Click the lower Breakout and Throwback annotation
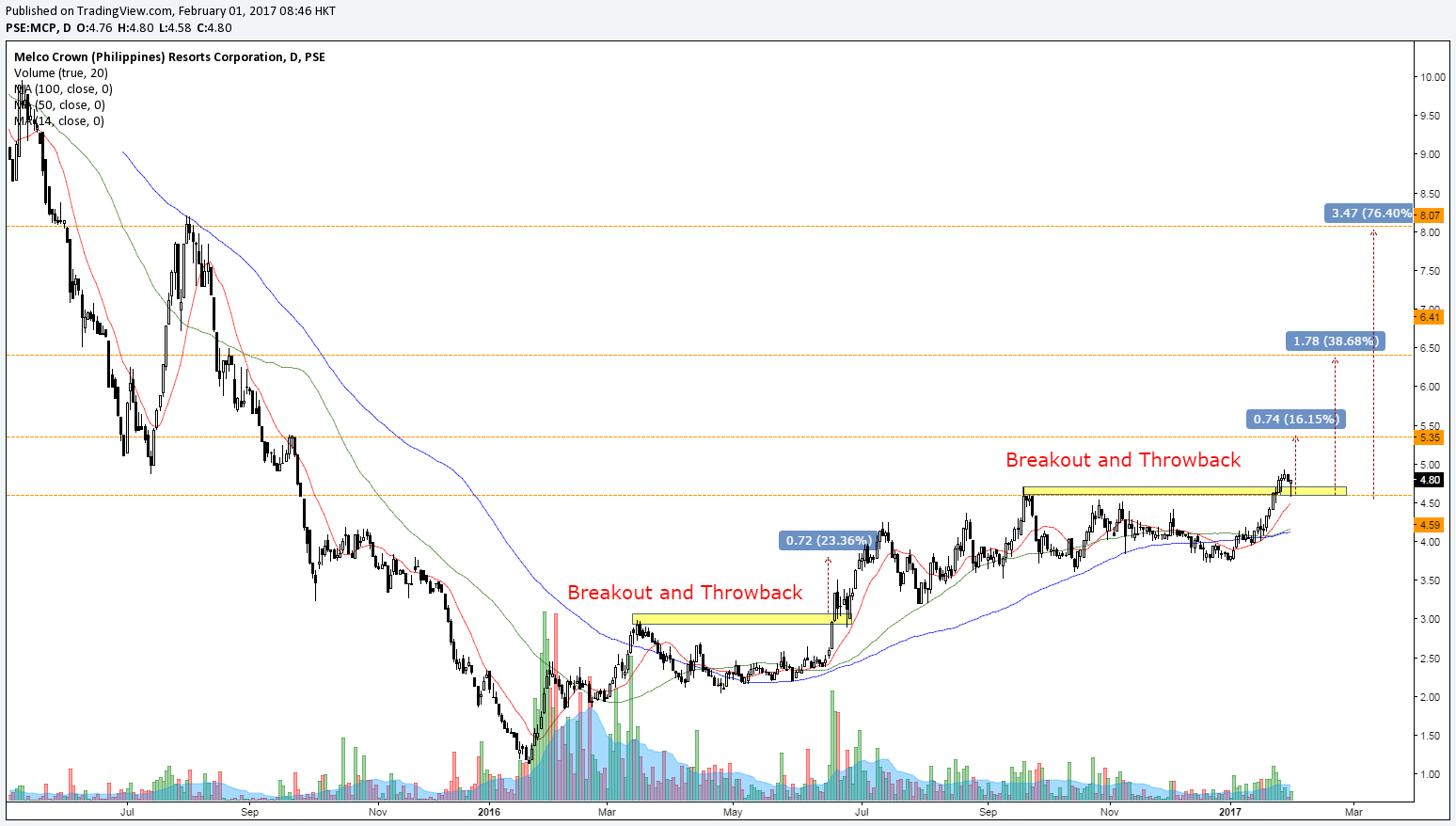The width and height of the screenshot is (1456, 826). tap(685, 593)
